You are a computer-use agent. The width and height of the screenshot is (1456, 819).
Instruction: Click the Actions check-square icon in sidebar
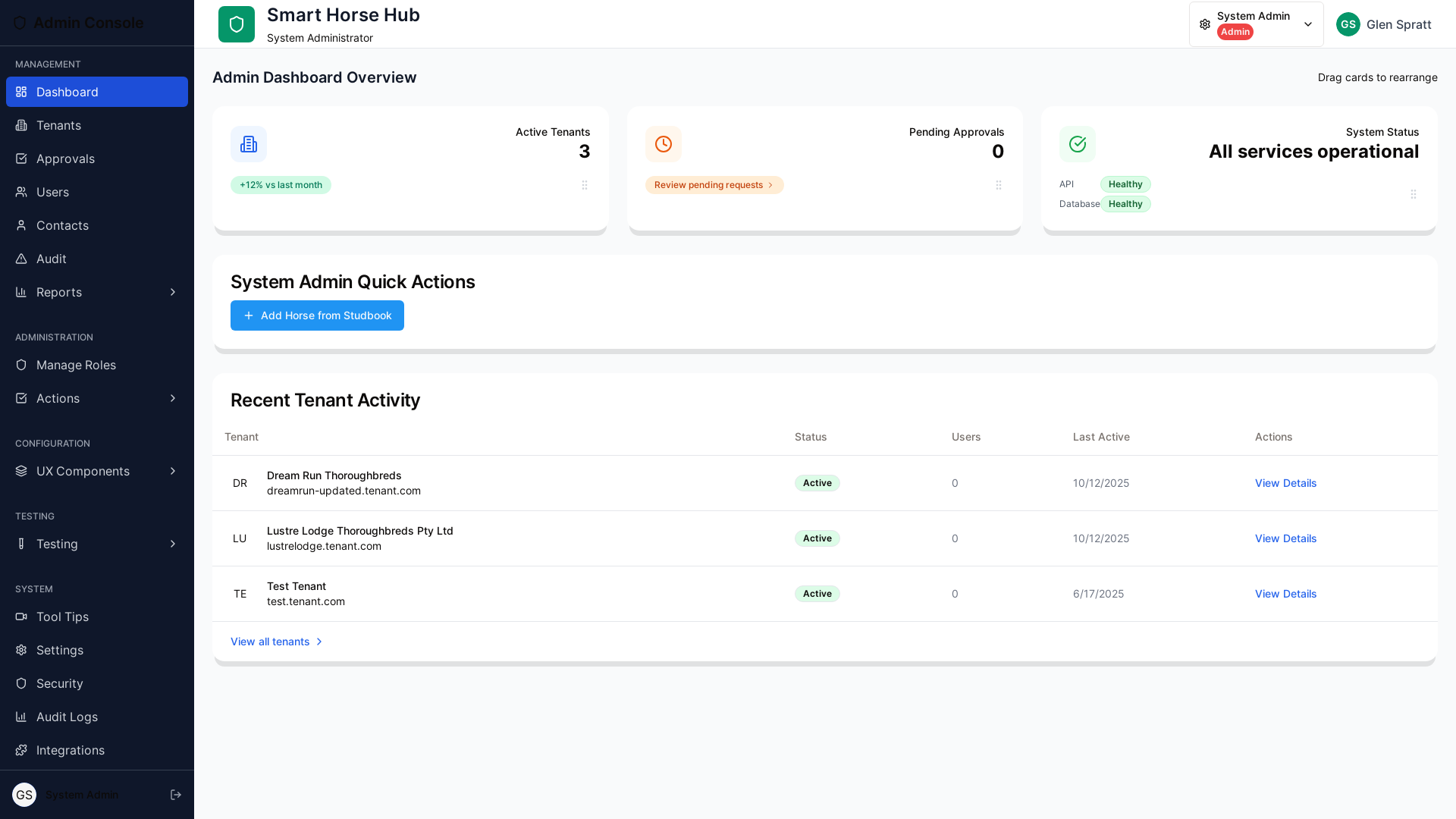pos(21,398)
